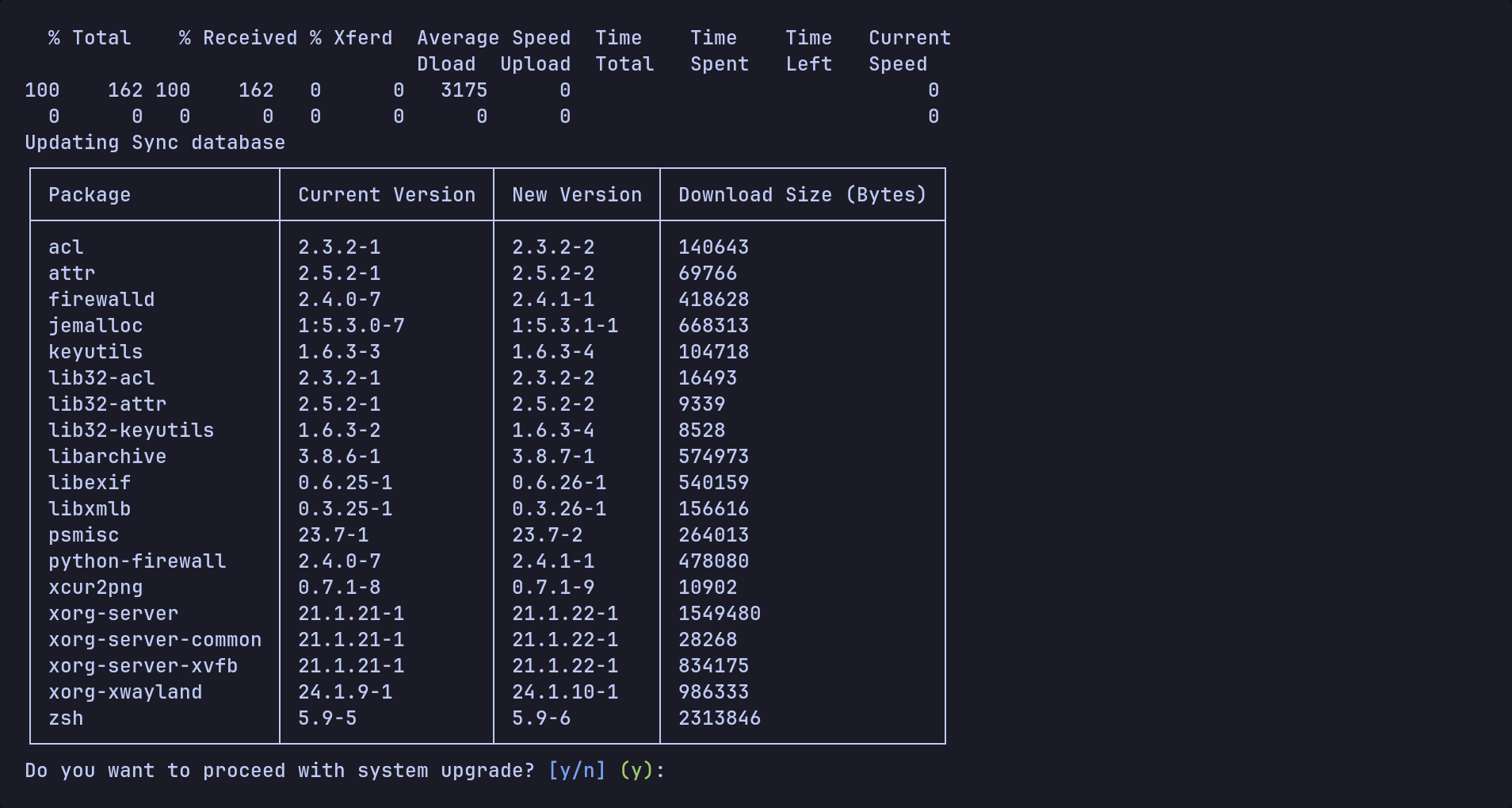Click the acl download size '140643'
This screenshot has height=808, width=1512.
[714, 247]
